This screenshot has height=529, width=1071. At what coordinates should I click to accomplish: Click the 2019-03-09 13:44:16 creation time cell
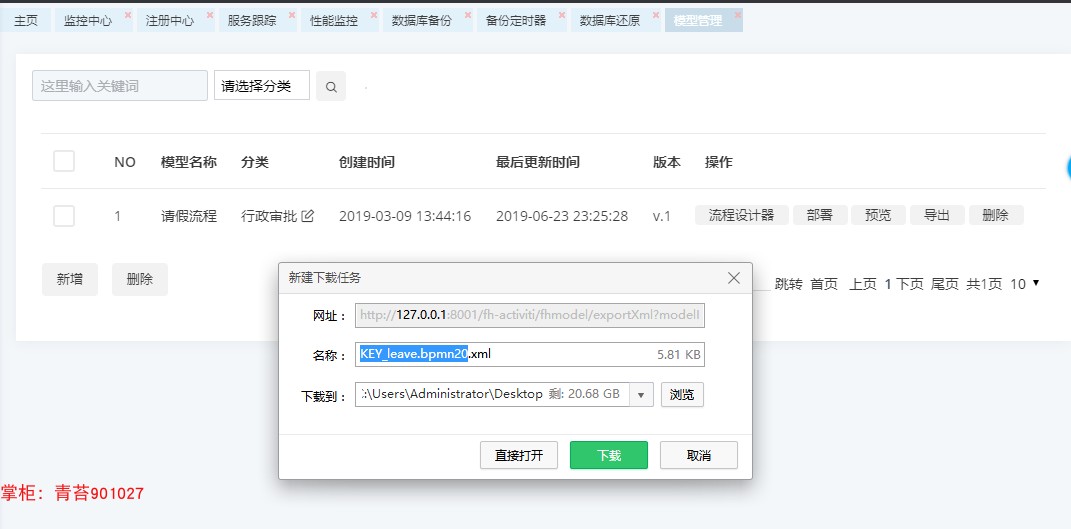[x=405, y=216]
